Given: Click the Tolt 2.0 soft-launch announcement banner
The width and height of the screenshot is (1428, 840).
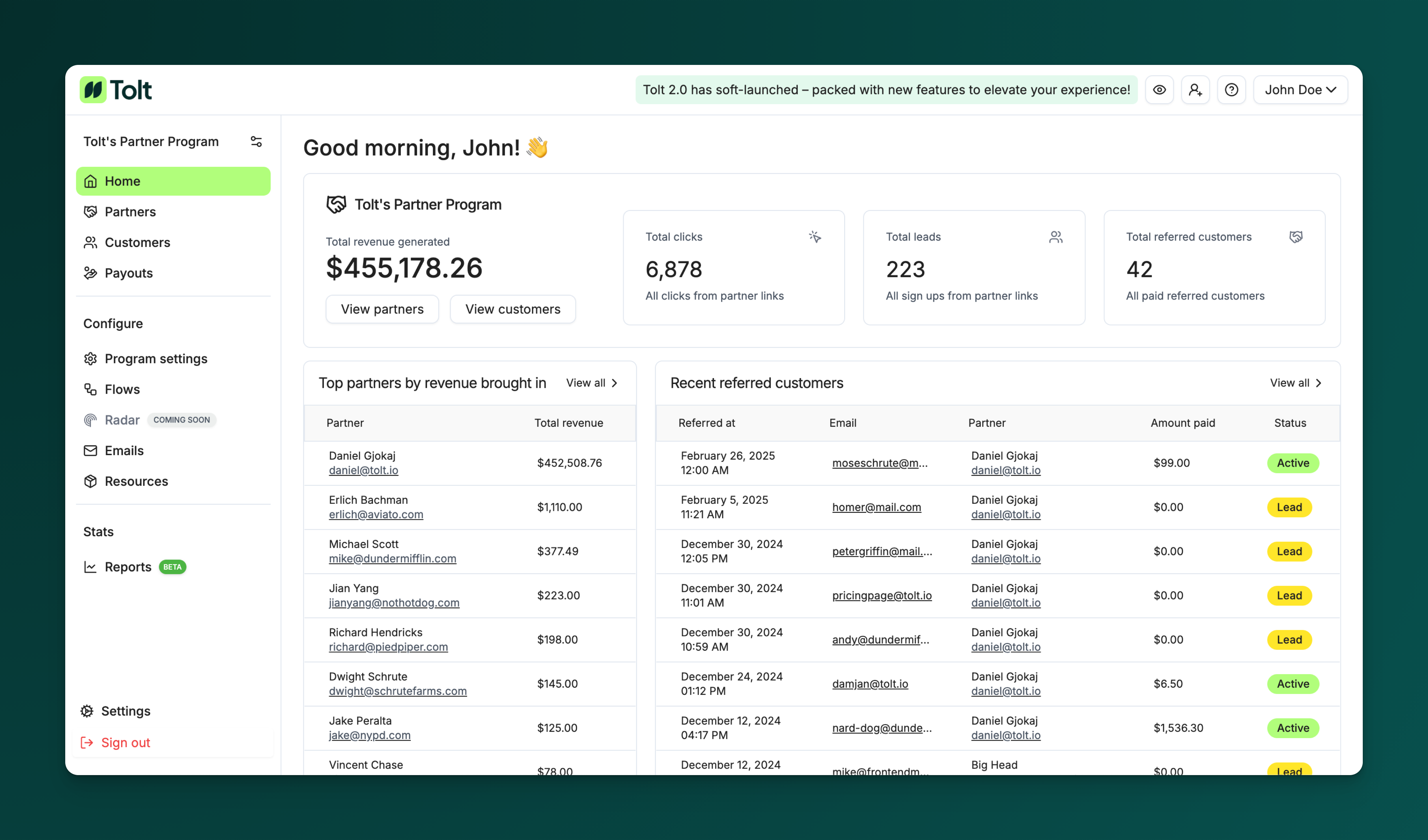Looking at the screenshot, I should point(886,90).
